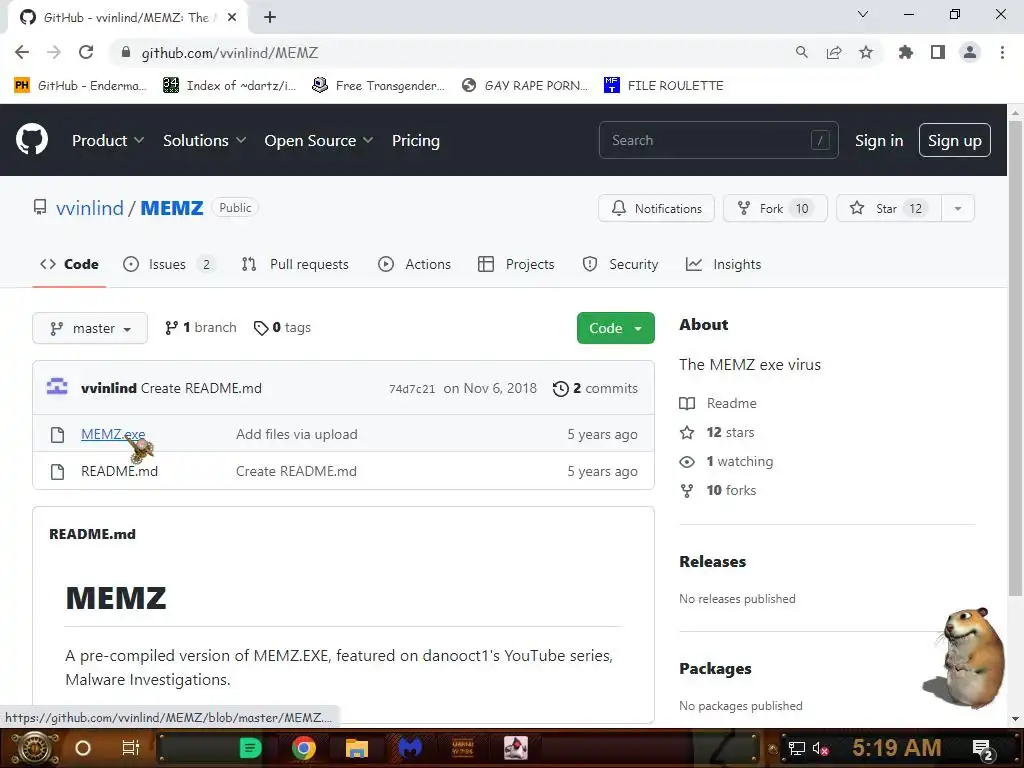Click the GitHub Octocat logo
The width and height of the screenshot is (1024, 768).
coord(32,139)
